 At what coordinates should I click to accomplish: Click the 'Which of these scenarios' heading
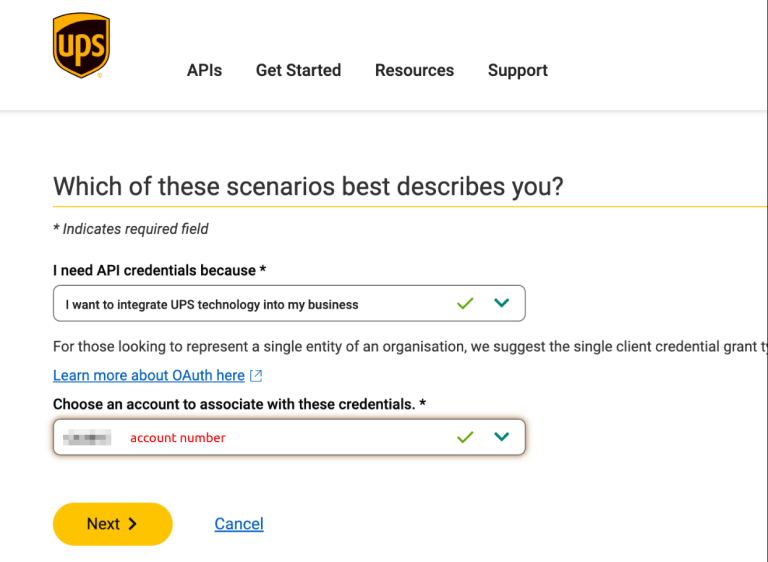(x=308, y=186)
